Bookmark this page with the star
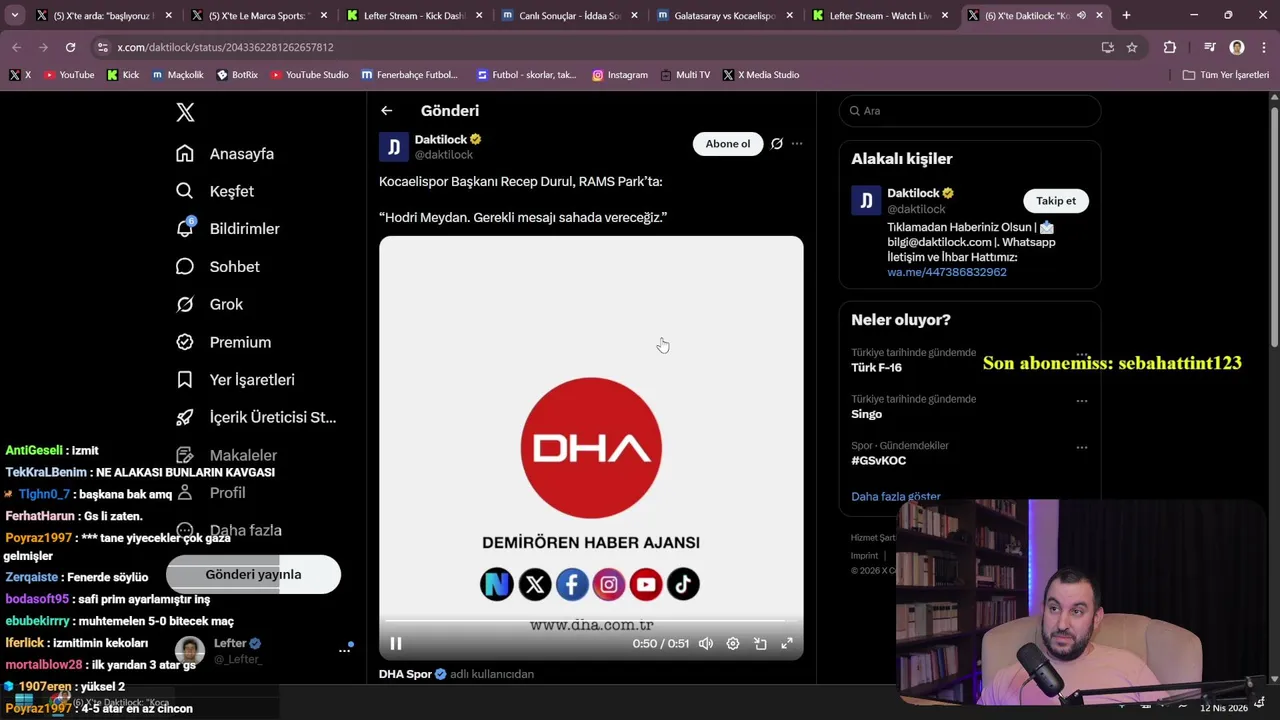 (1132, 47)
